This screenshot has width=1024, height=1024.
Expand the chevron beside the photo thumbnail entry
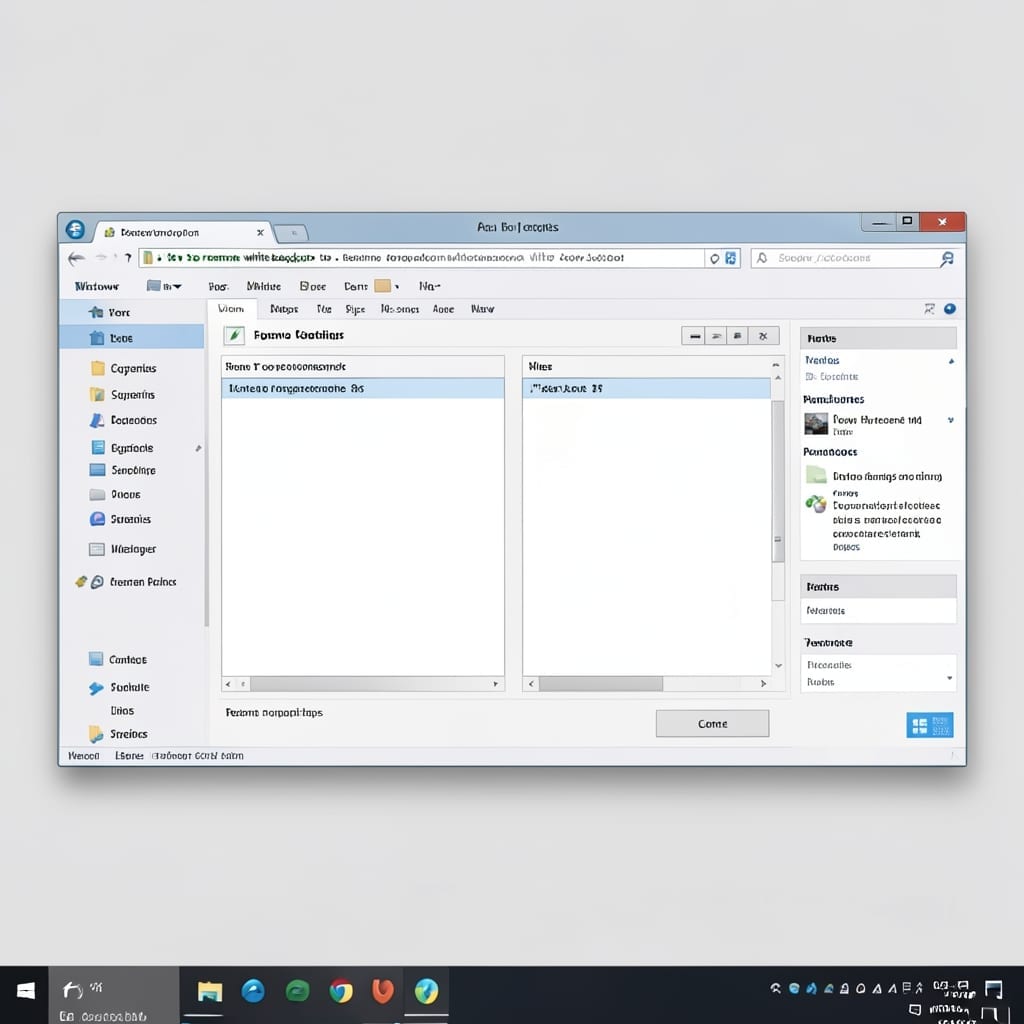(951, 420)
